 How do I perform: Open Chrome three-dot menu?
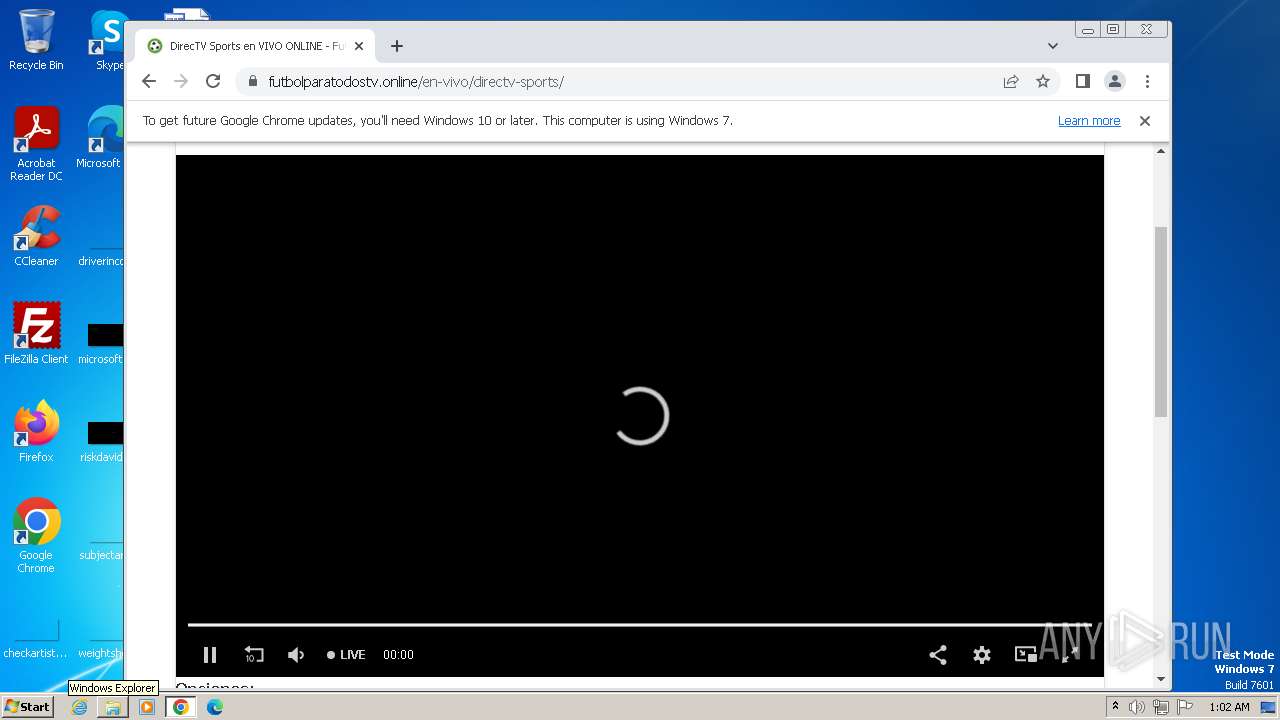(1147, 81)
